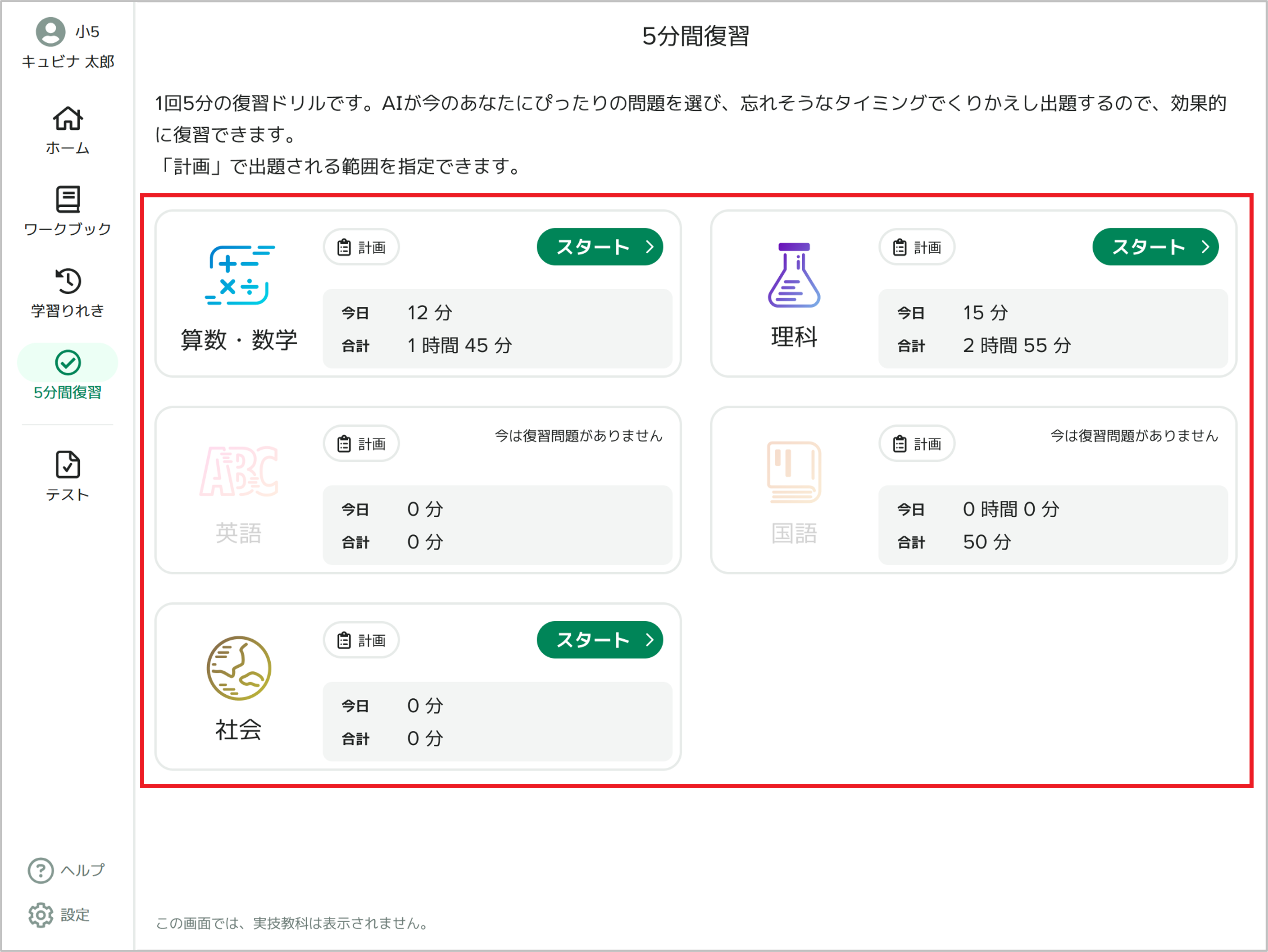Open the テスト test document icon
Viewport: 1268px width, 952px height.
pyautogui.click(x=68, y=464)
